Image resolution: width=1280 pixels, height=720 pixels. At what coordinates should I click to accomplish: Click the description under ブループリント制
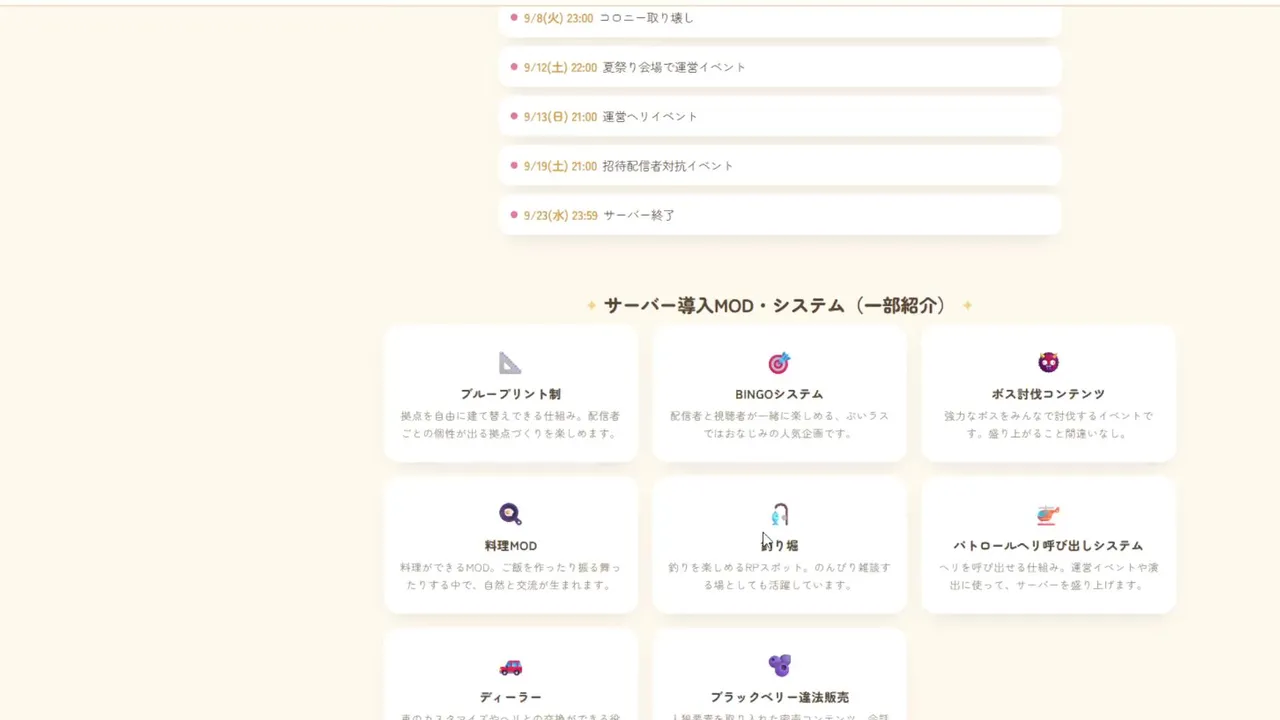[x=510, y=425]
